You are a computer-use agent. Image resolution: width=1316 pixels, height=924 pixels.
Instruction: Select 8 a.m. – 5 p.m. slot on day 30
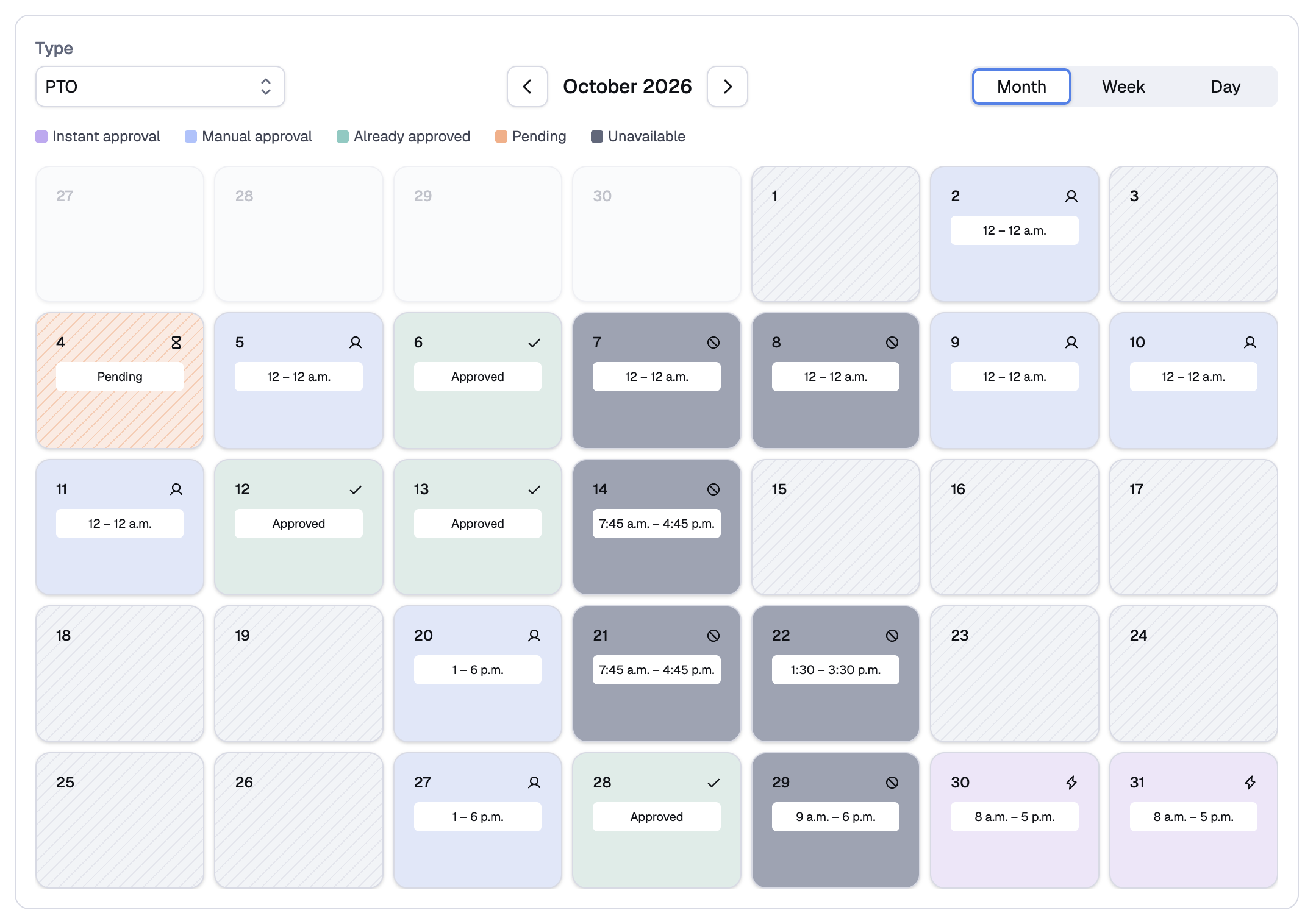click(1014, 817)
